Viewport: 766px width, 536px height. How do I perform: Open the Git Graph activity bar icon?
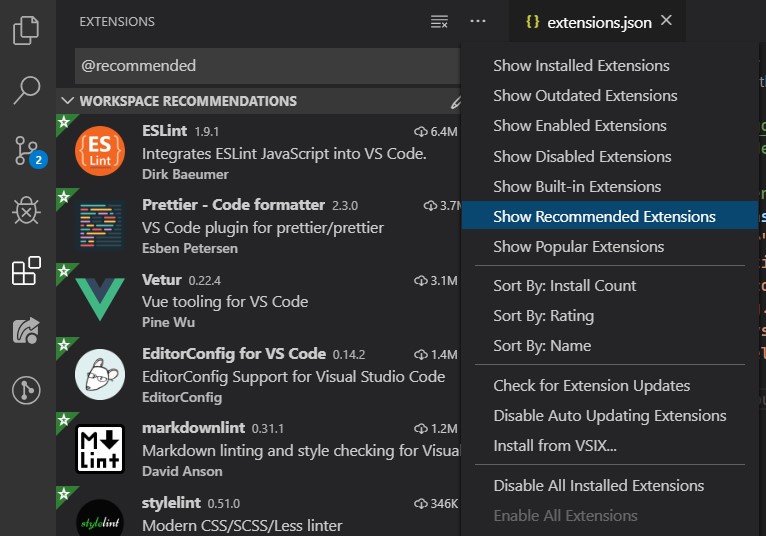pyautogui.click(x=26, y=390)
